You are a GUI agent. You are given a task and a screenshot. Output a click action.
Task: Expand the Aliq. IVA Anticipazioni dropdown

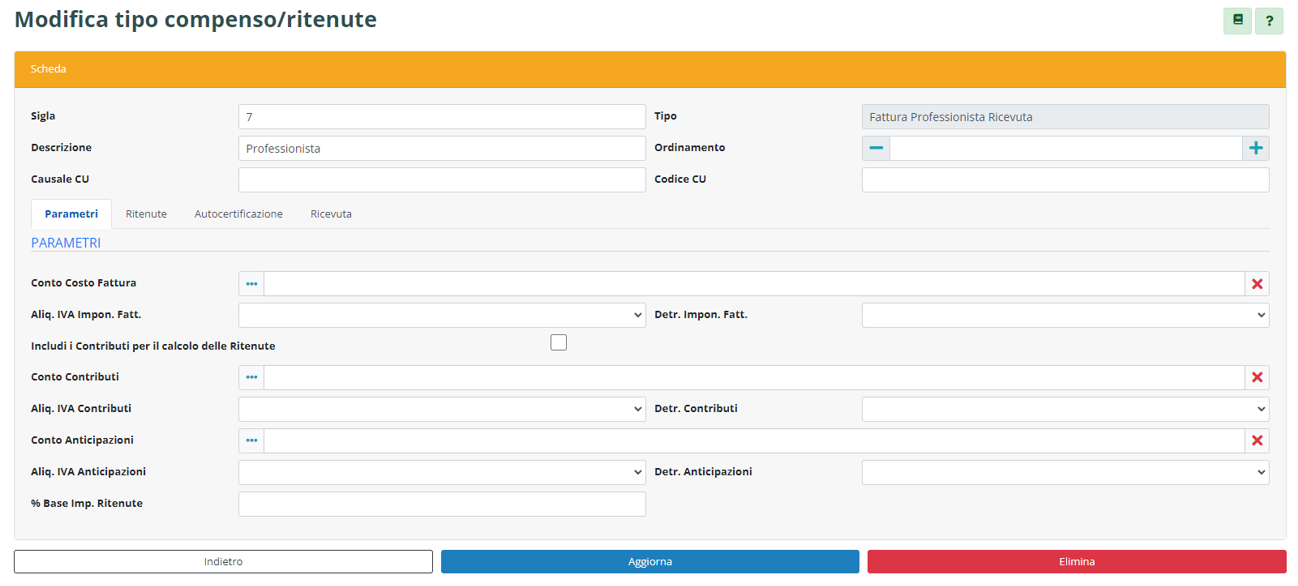point(442,472)
